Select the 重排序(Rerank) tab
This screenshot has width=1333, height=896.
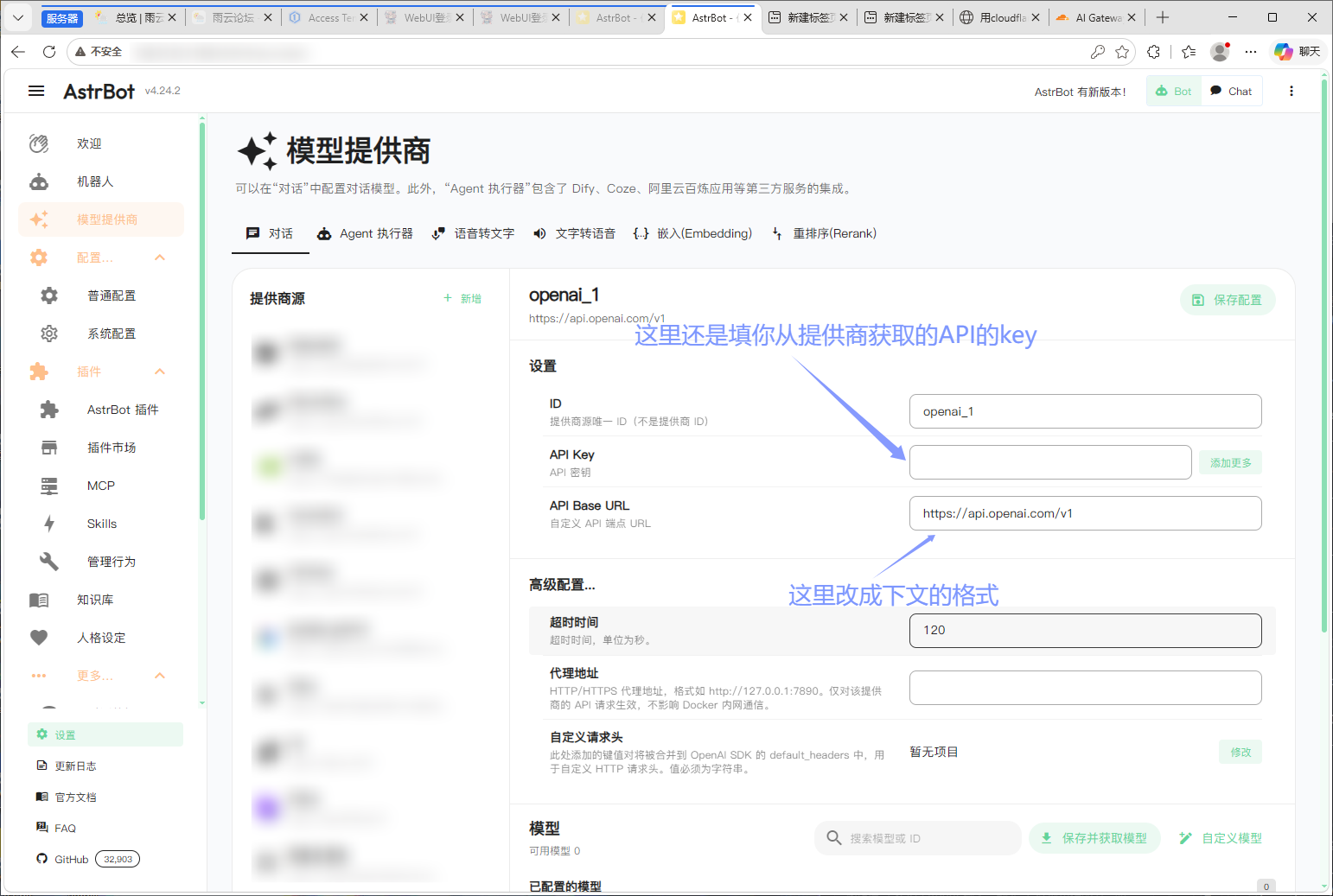pyautogui.click(x=824, y=233)
